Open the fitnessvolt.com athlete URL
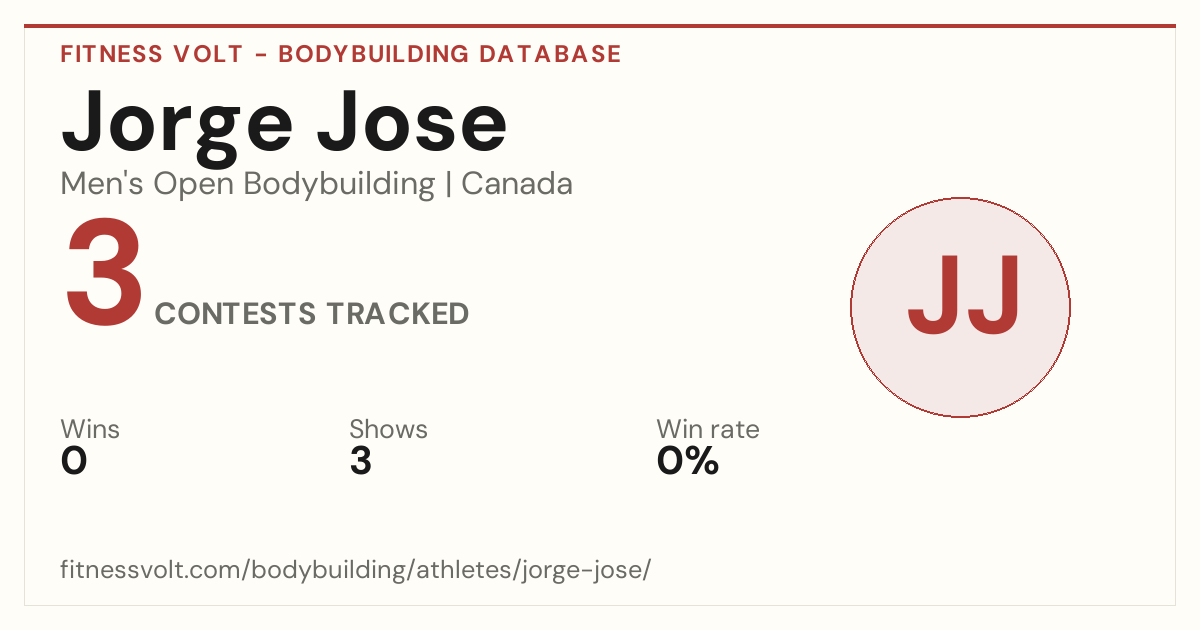 pyautogui.click(x=356, y=571)
